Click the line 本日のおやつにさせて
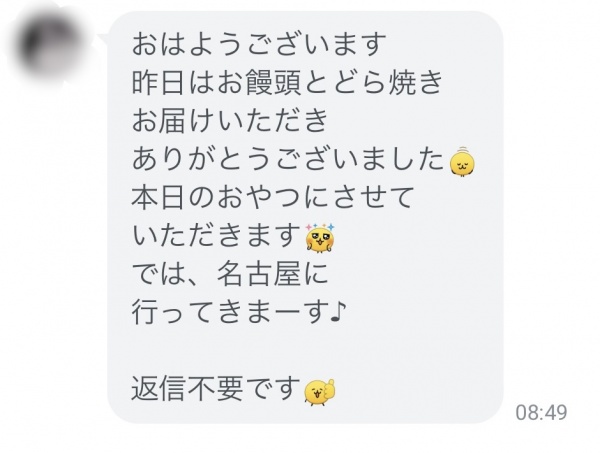The width and height of the screenshot is (600, 453). point(273,197)
